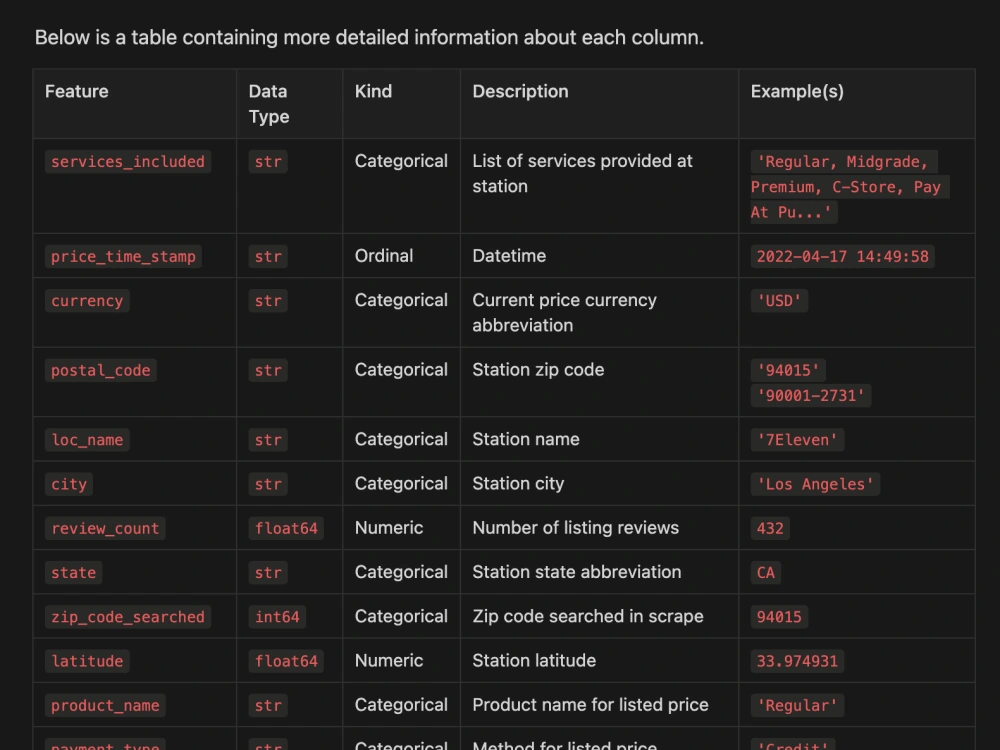The width and height of the screenshot is (1000, 750).
Task: Click float64 type in latitude row
Action: tap(286, 661)
